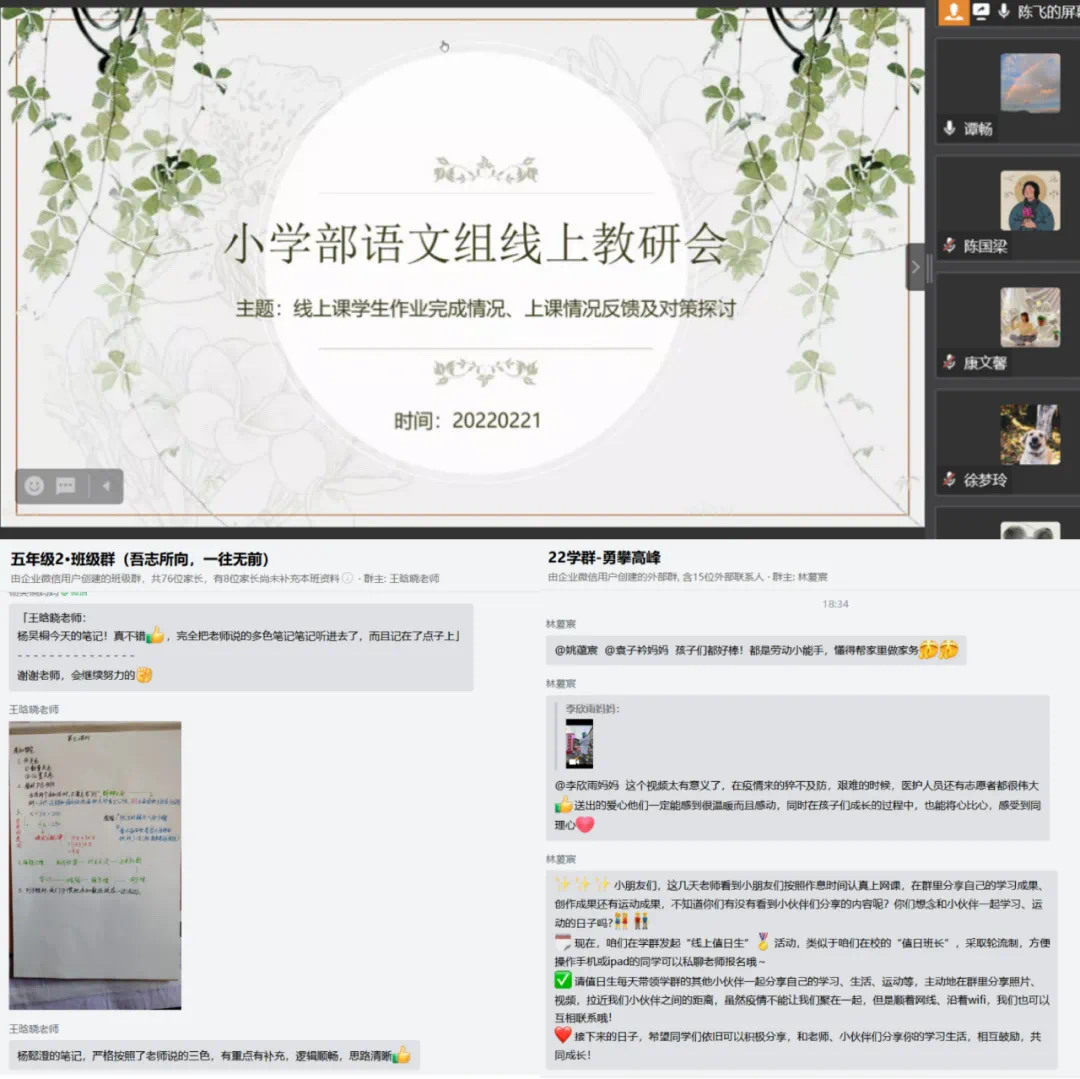
Task: Click the slide subtitle starting with 主题：线上课学生作业
Action: pos(486,308)
